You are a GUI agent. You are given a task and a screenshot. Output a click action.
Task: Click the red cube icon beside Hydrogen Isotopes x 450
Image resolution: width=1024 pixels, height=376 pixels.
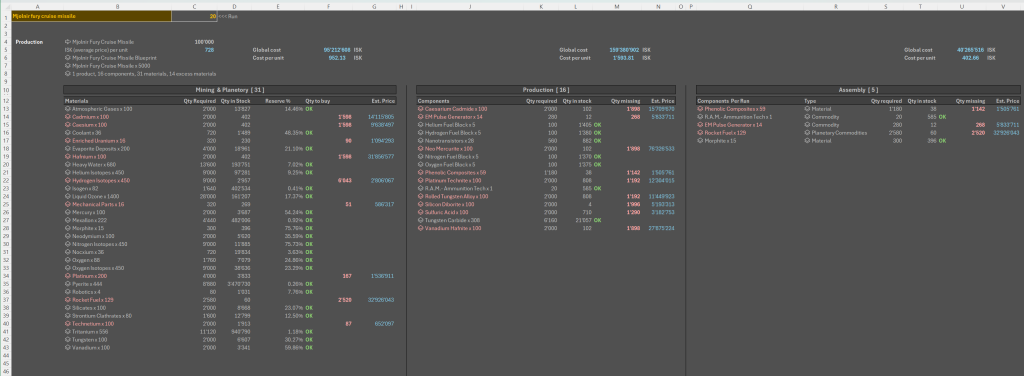[x=68, y=180]
